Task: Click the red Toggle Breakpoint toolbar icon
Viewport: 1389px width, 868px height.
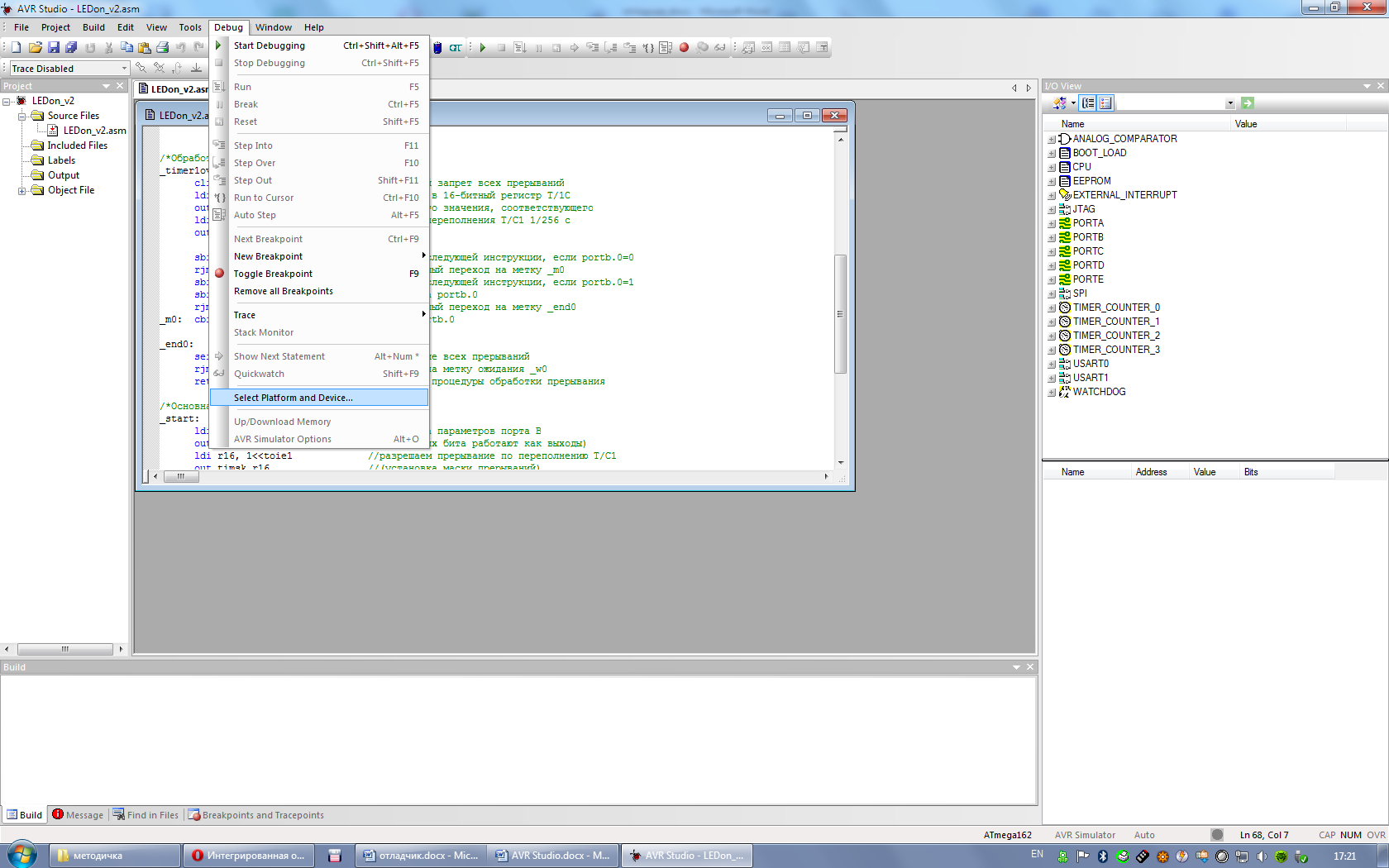Action: [x=684, y=48]
